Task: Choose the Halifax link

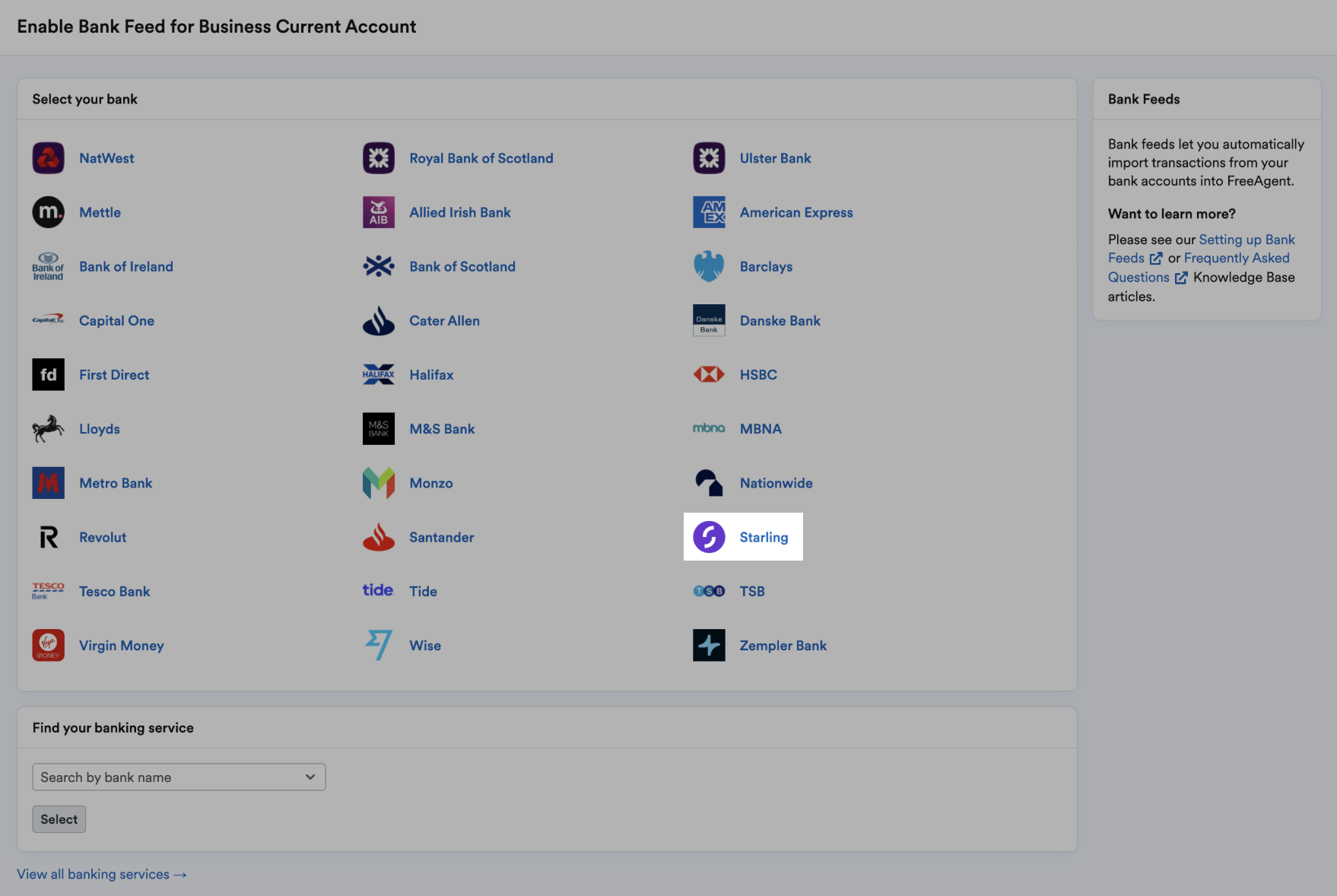Action: click(x=431, y=374)
